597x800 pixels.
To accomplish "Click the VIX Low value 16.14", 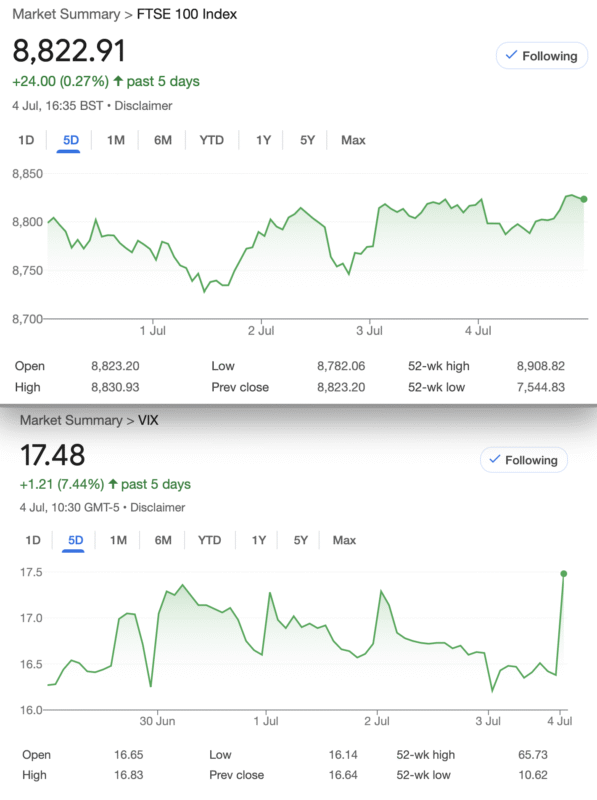I will 343,755.
